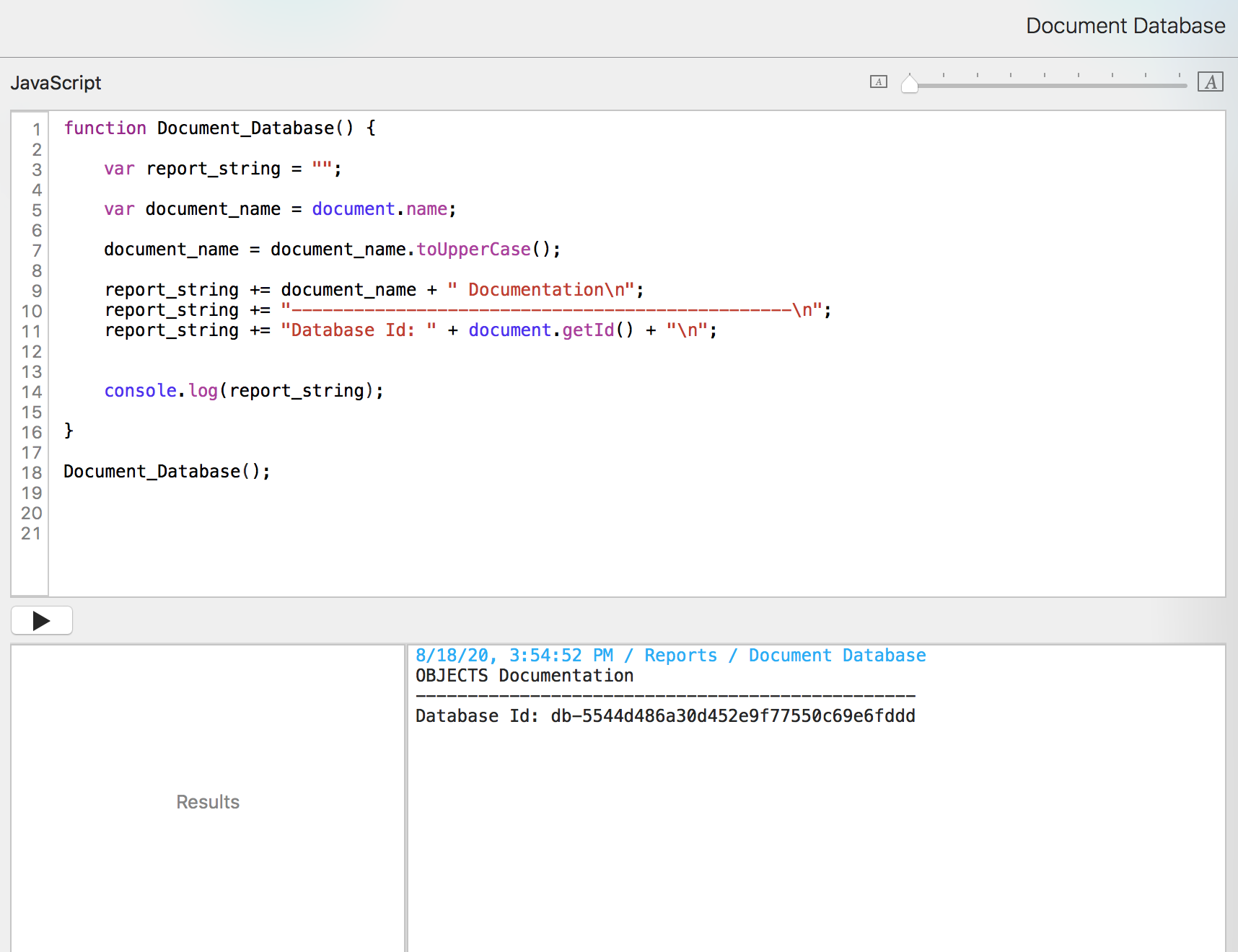Click the OBJECTS Documentation output line
Image resolution: width=1238 pixels, height=952 pixels.
click(524, 676)
